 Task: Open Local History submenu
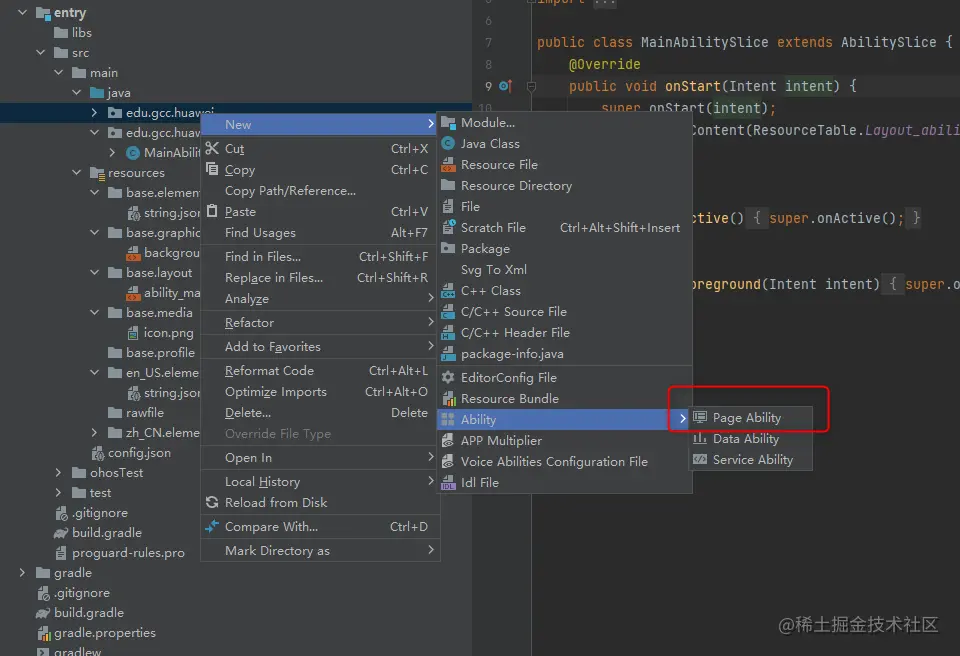320,481
